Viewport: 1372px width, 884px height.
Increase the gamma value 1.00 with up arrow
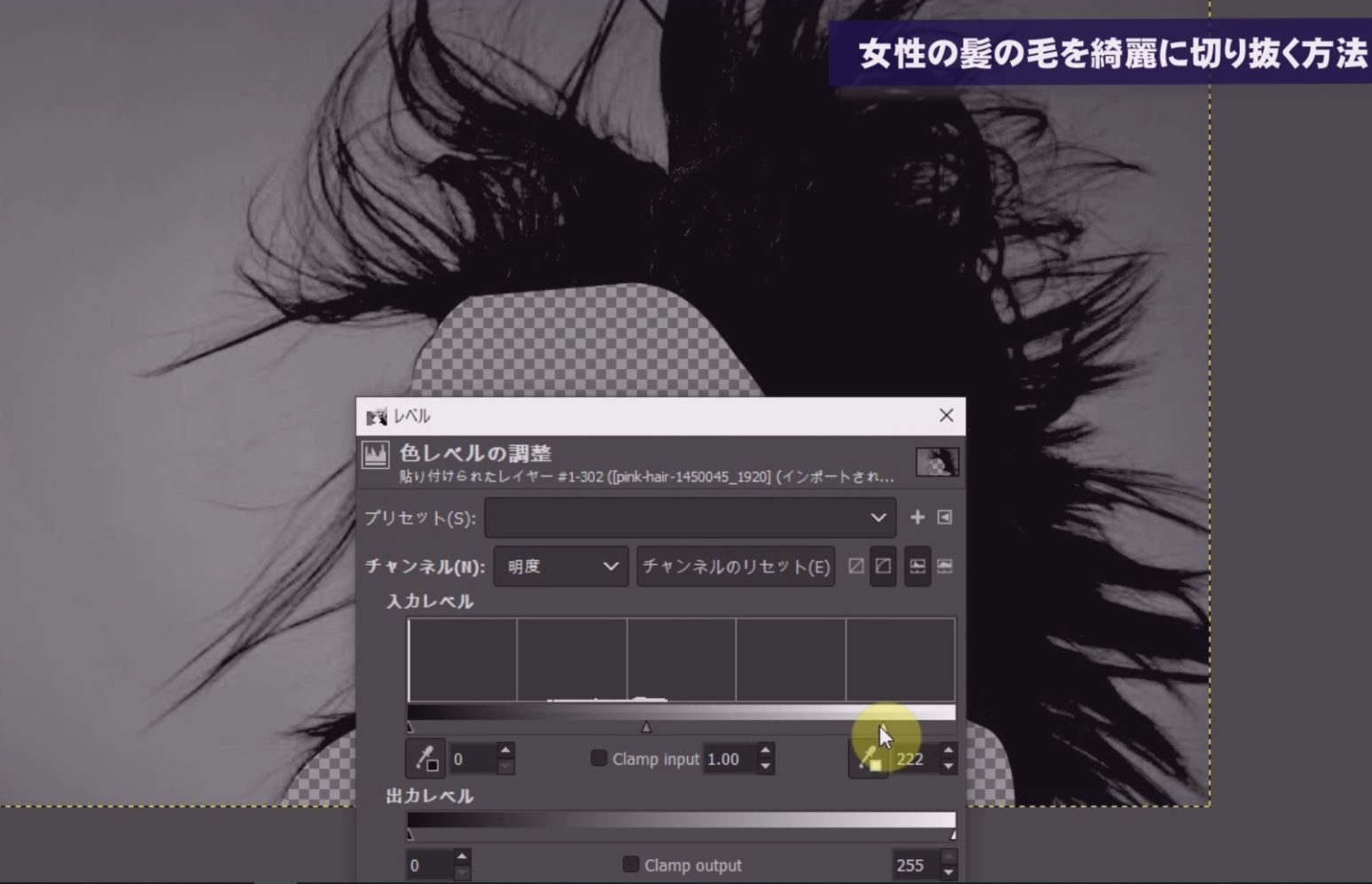tap(766, 751)
